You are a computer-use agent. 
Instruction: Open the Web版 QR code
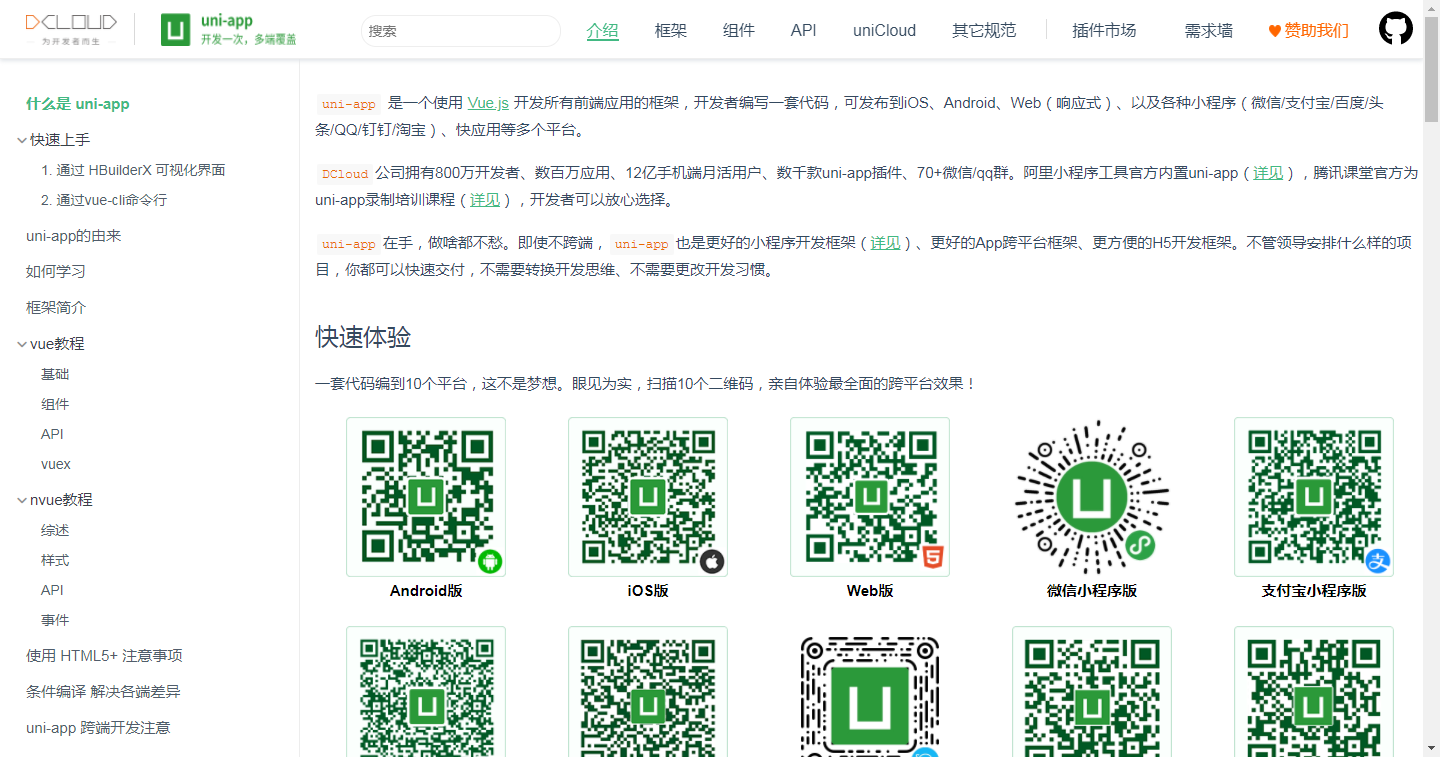point(870,497)
